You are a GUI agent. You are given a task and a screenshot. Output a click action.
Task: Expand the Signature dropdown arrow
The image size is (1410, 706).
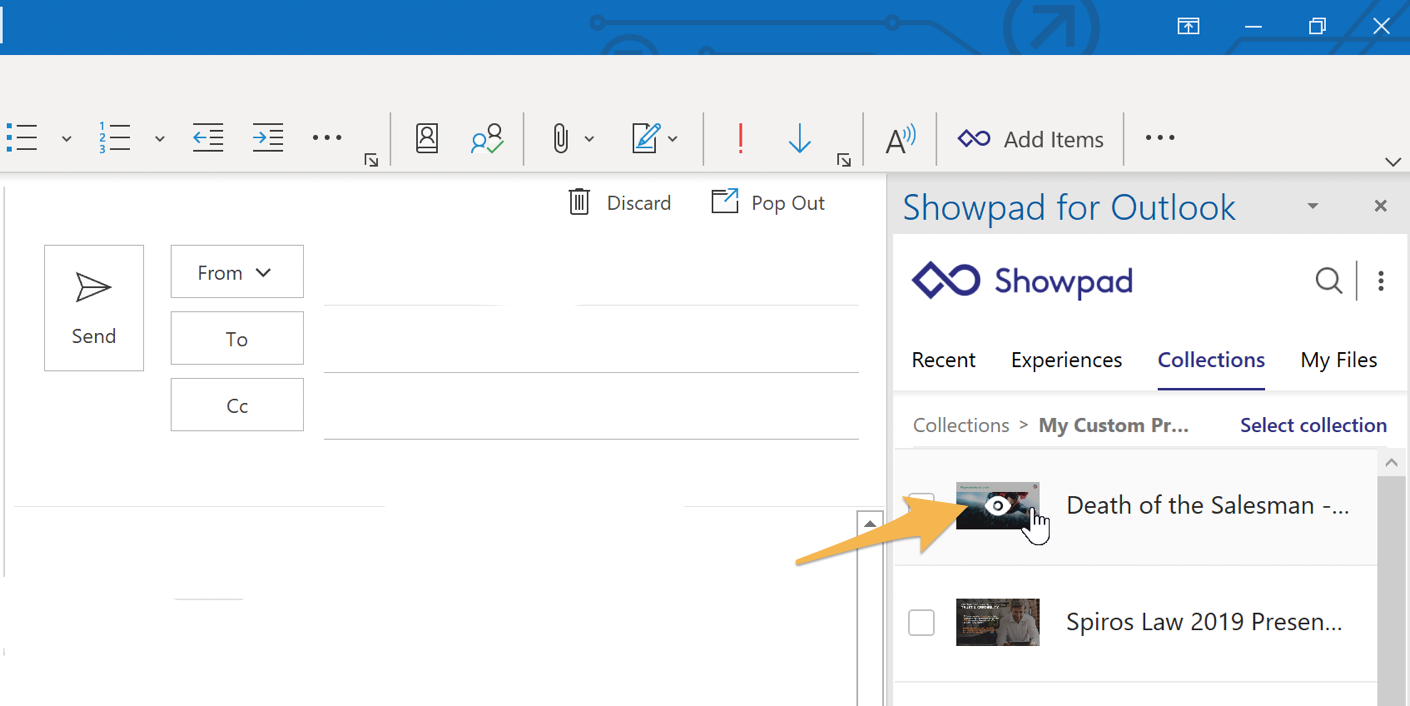point(673,139)
